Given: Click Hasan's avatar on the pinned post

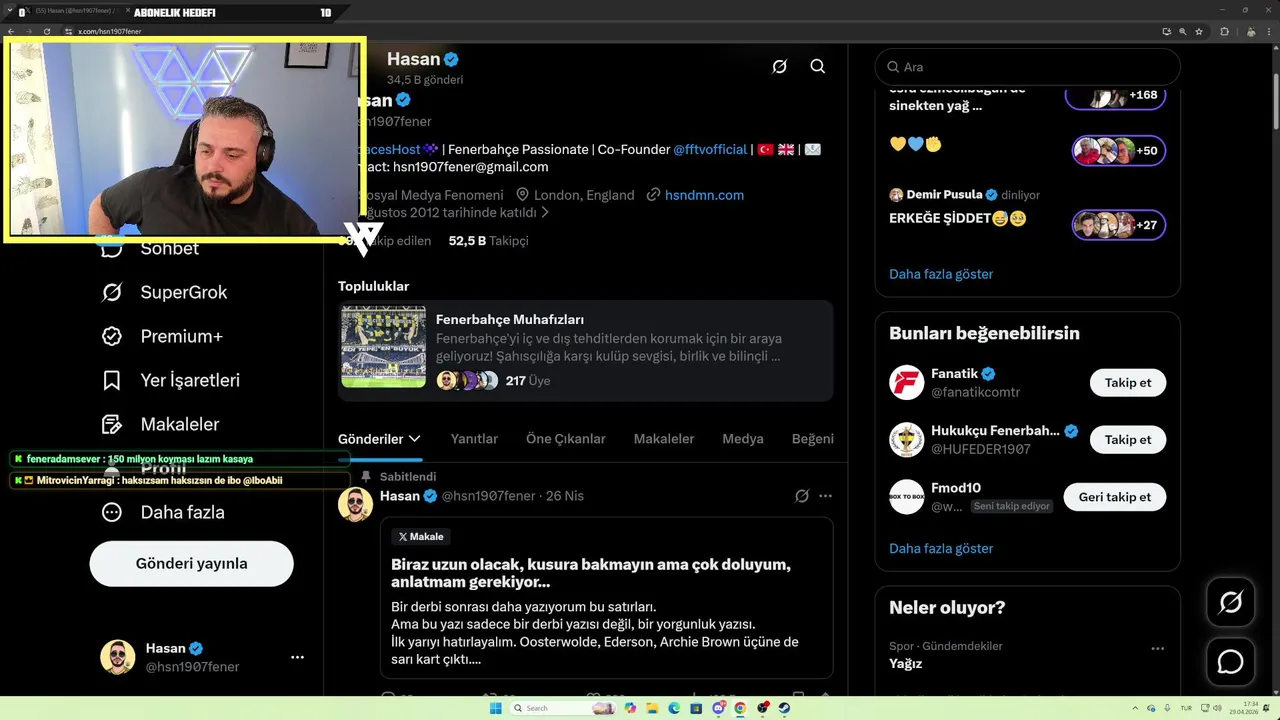Looking at the screenshot, I should [355, 504].
